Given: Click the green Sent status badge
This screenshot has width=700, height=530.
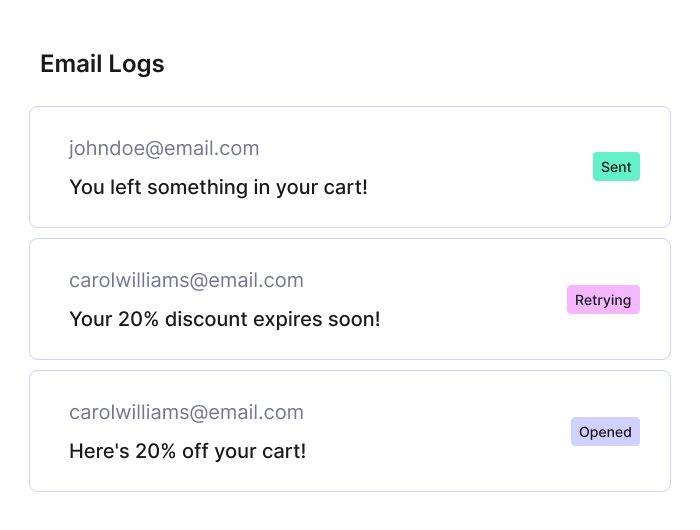Looking at the screenshot, I should click(616, 167).
